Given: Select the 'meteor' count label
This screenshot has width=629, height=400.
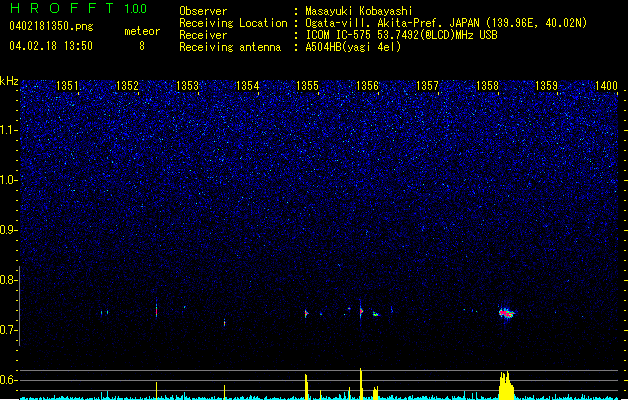Looking at the screenshot, I should (x=142, y=31).
